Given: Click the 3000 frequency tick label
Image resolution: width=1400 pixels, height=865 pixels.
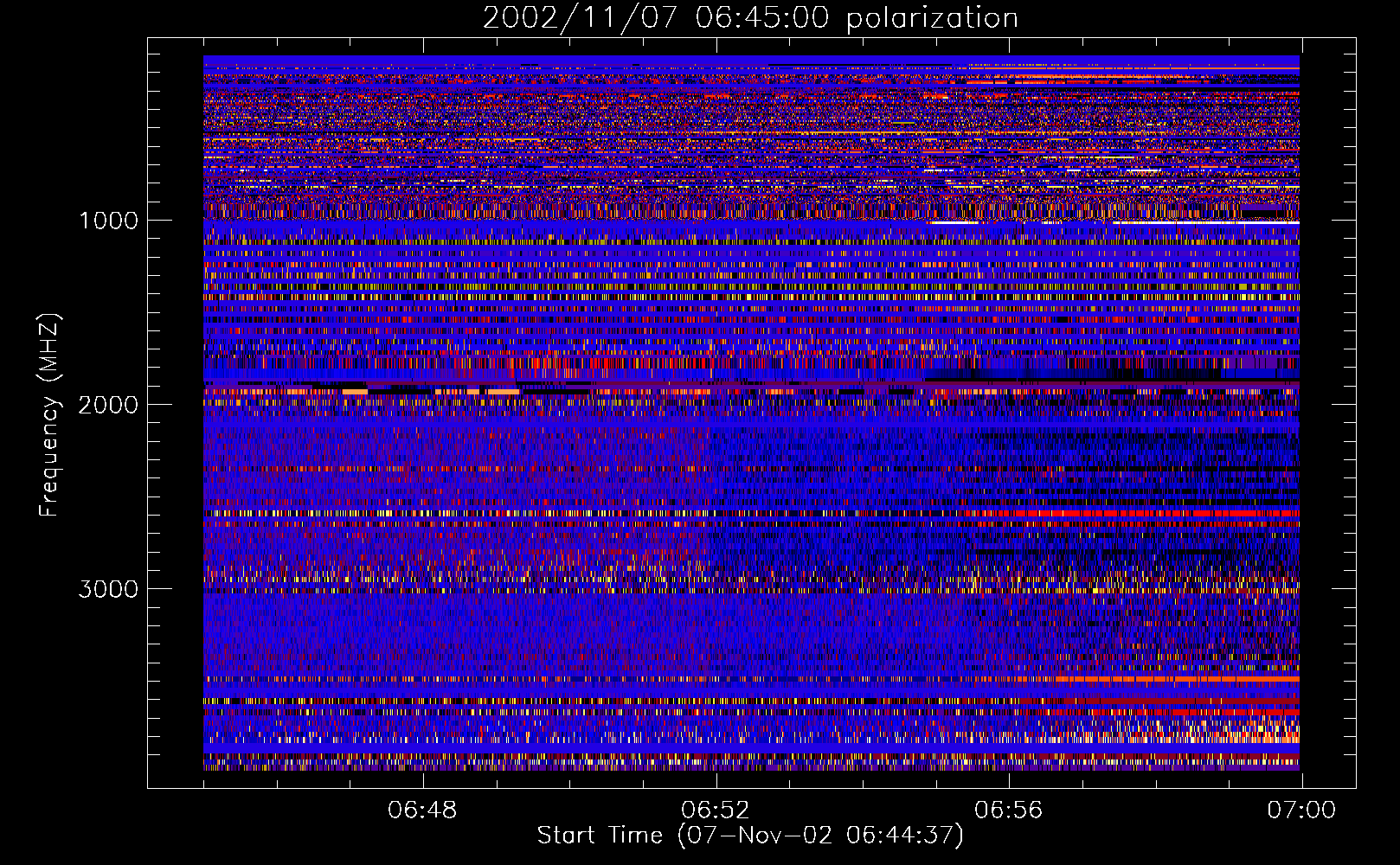Looking at the screenshot, I should (x=108, y=589).
